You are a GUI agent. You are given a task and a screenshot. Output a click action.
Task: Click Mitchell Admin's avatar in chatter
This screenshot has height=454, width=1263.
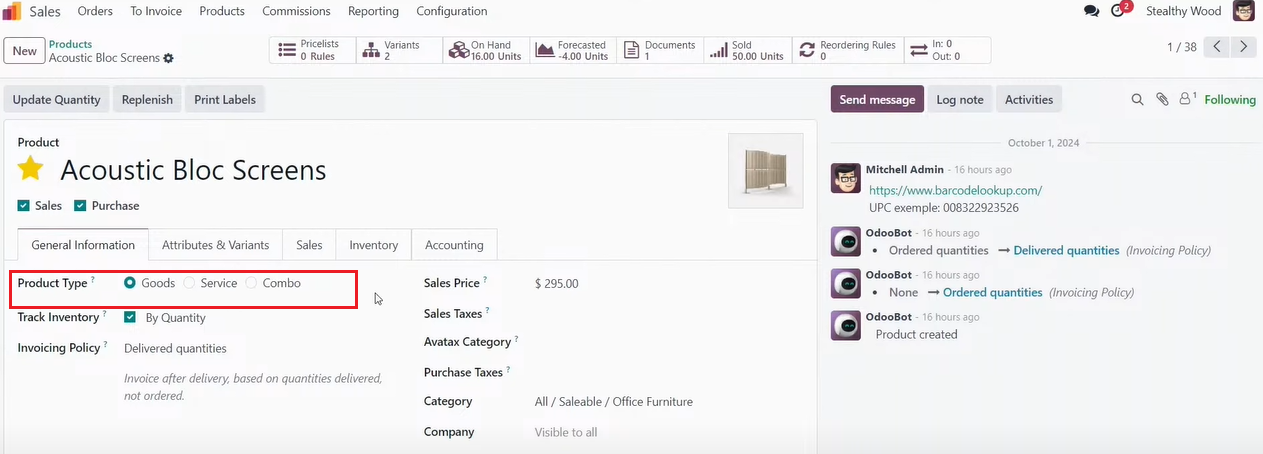click(x=846, y=180)
